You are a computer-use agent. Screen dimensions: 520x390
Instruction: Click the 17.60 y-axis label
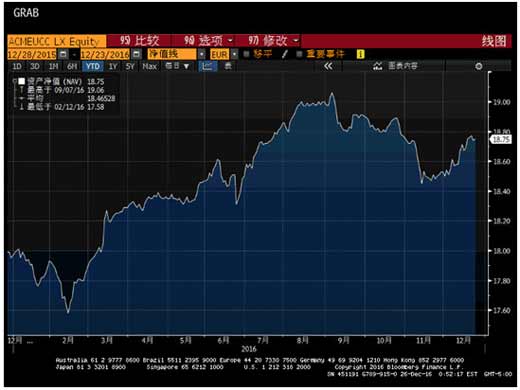point(502,310)
